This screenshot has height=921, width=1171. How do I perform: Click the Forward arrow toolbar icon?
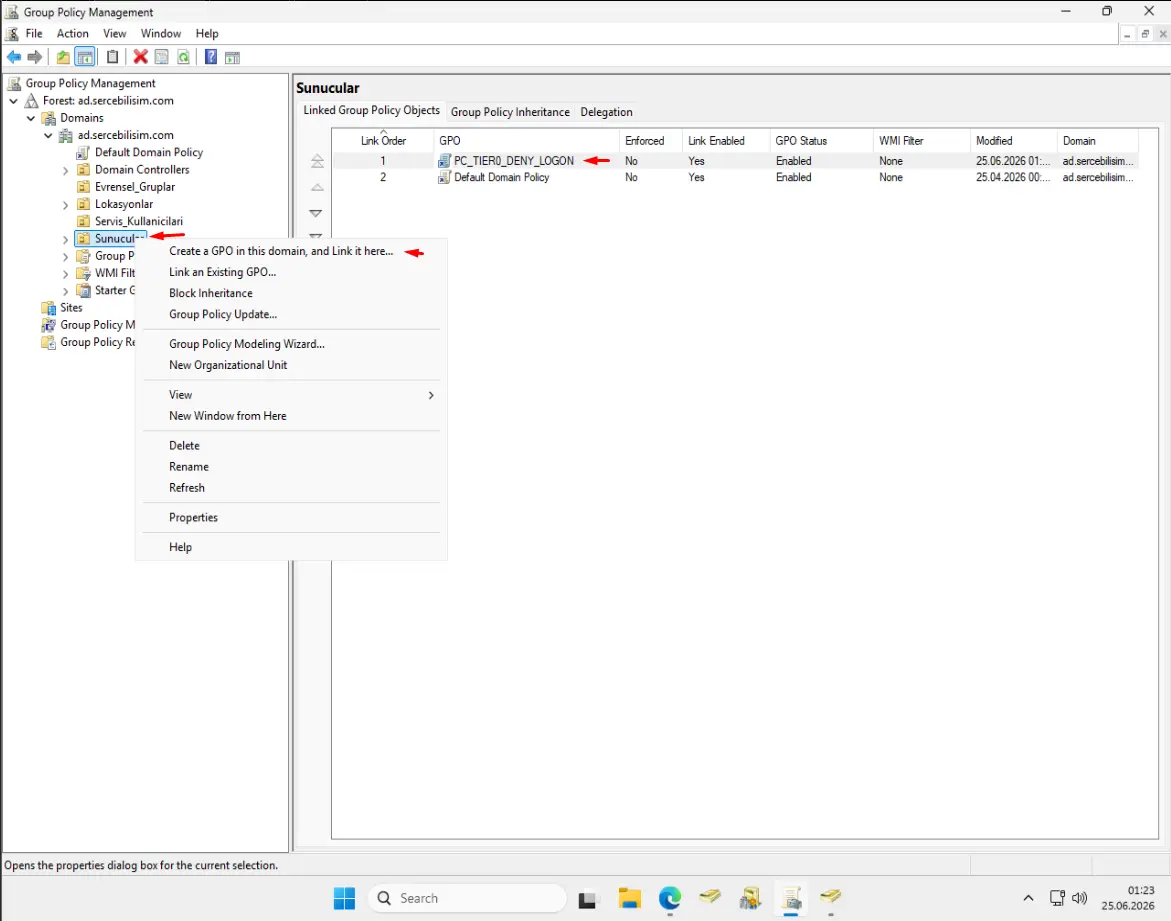coord(34,57)
